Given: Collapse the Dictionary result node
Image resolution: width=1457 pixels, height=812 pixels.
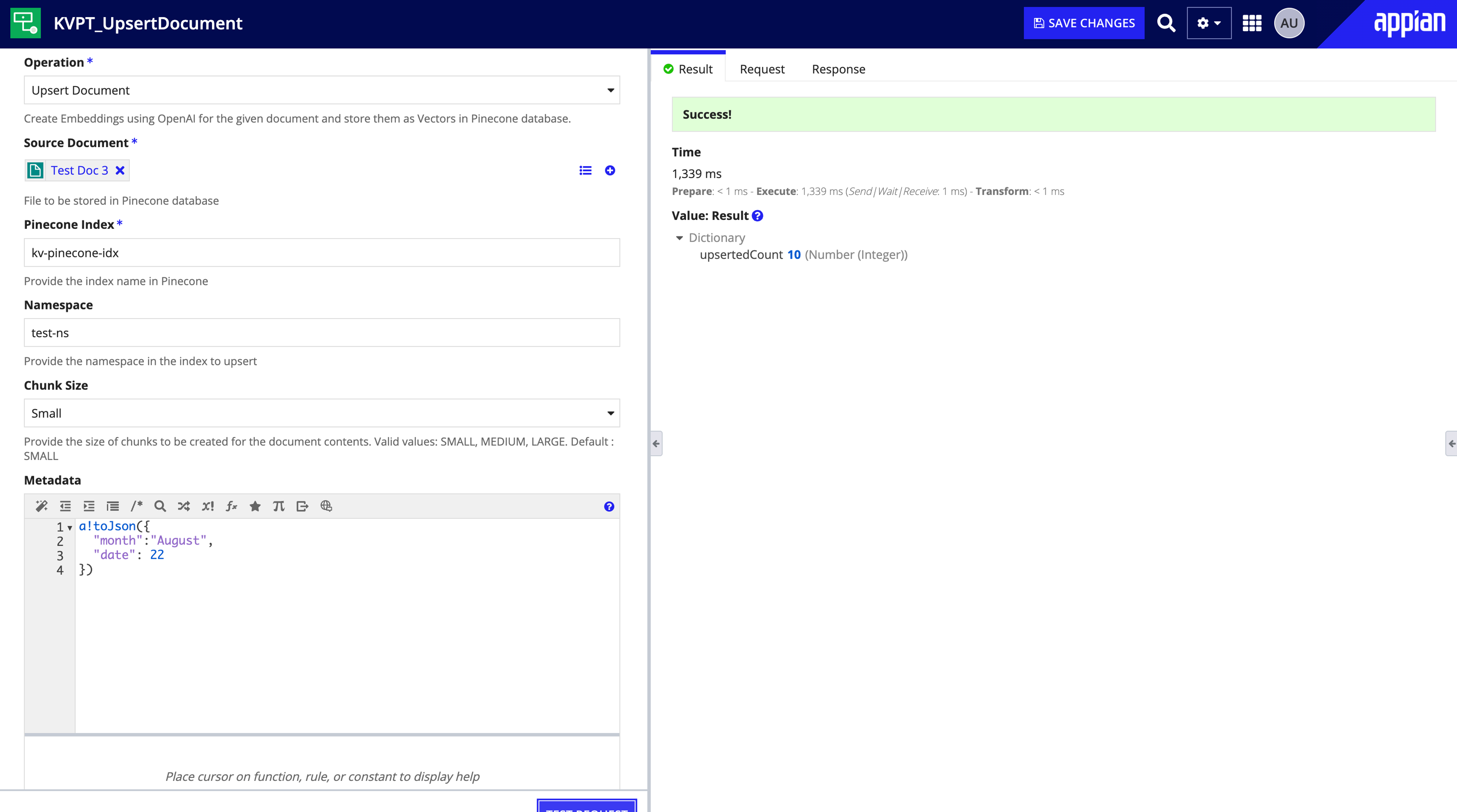Looking at the screenshot, I should click(679, 238).
